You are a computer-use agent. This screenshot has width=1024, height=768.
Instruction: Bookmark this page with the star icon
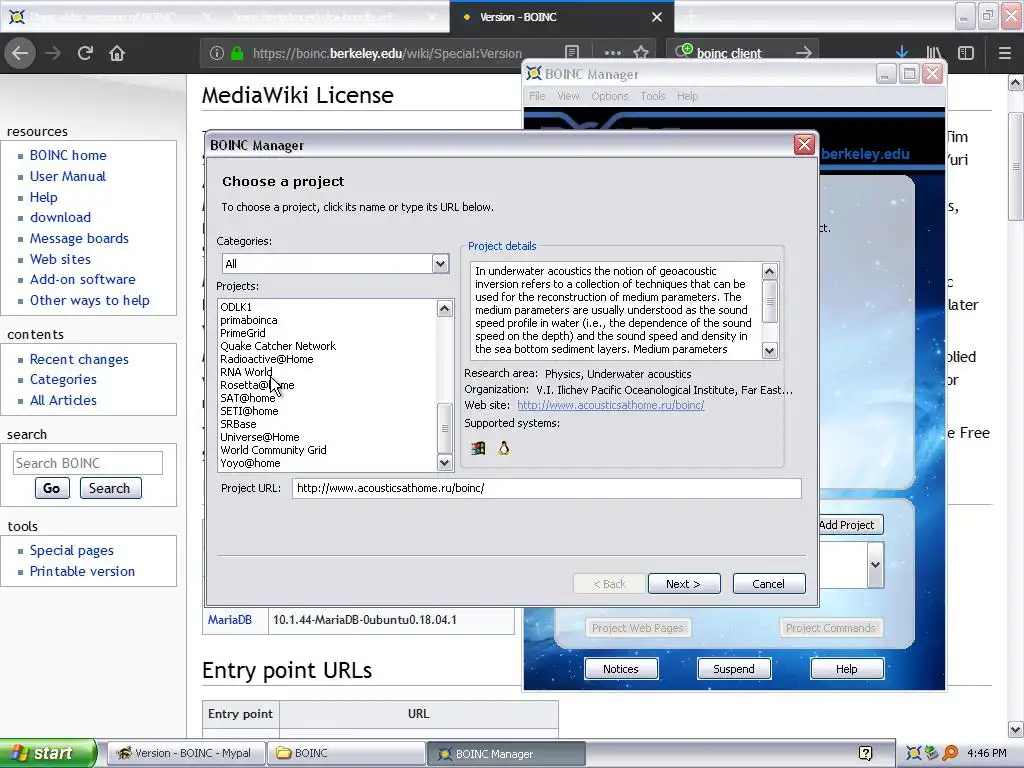pos(641,53)
